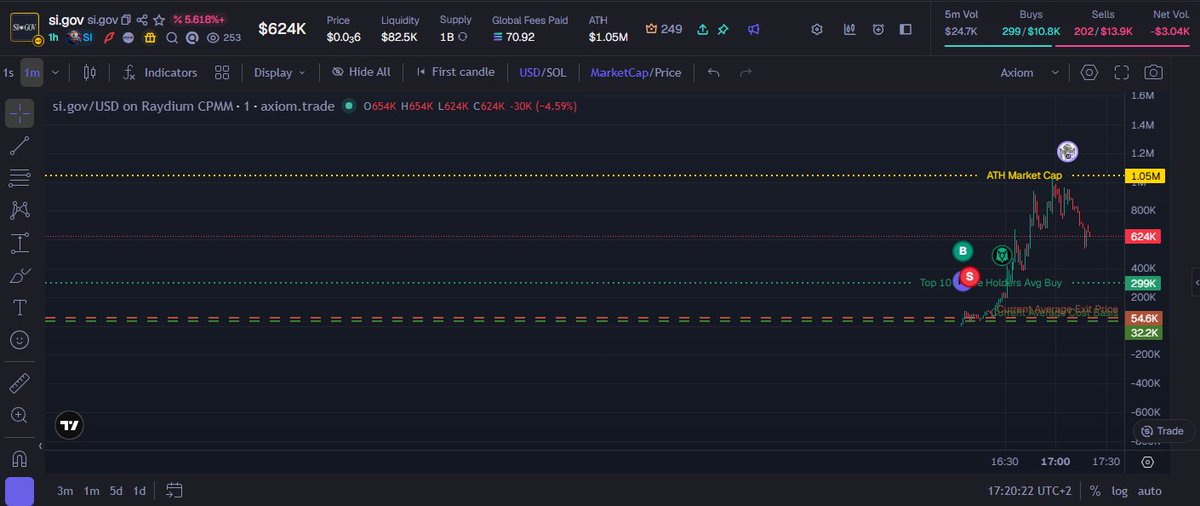Copy the si.gov contract address
Image resolution: width=1200 pixels, height=506 pixels.
click(x=126, y=19)
